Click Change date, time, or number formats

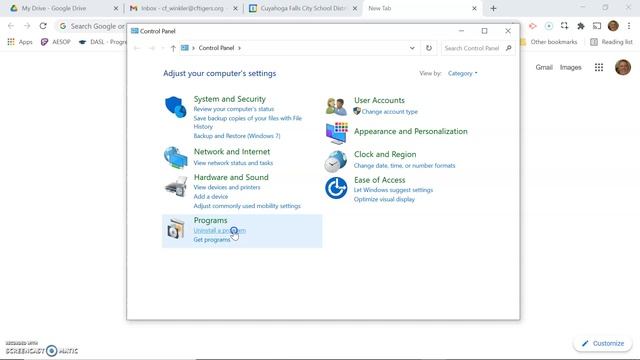(404, 166)
